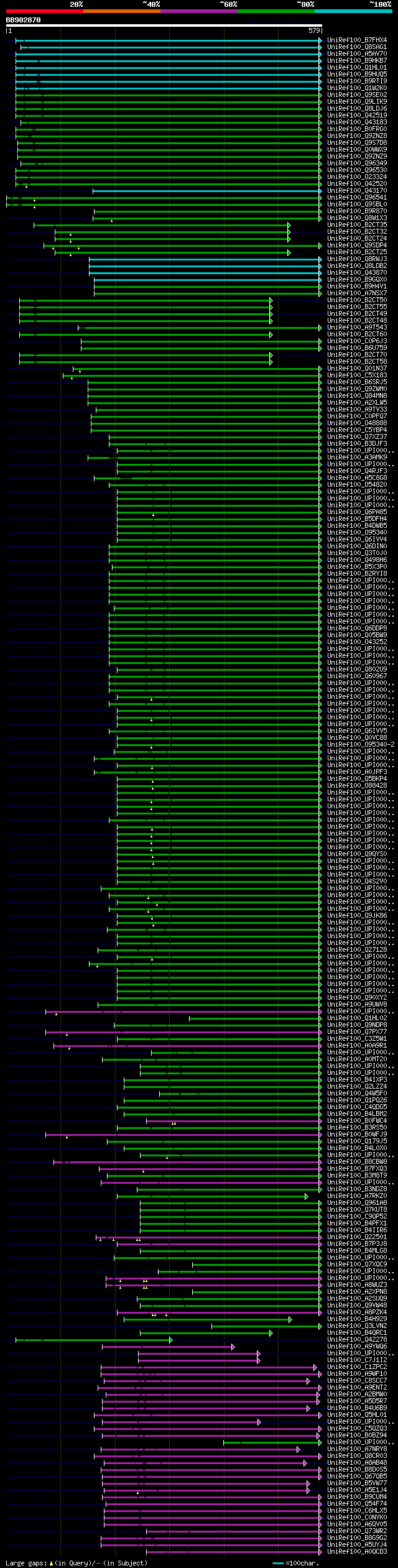
Task: Select the UniRef100_B4IXP3 label
Action: point(357,1080)
